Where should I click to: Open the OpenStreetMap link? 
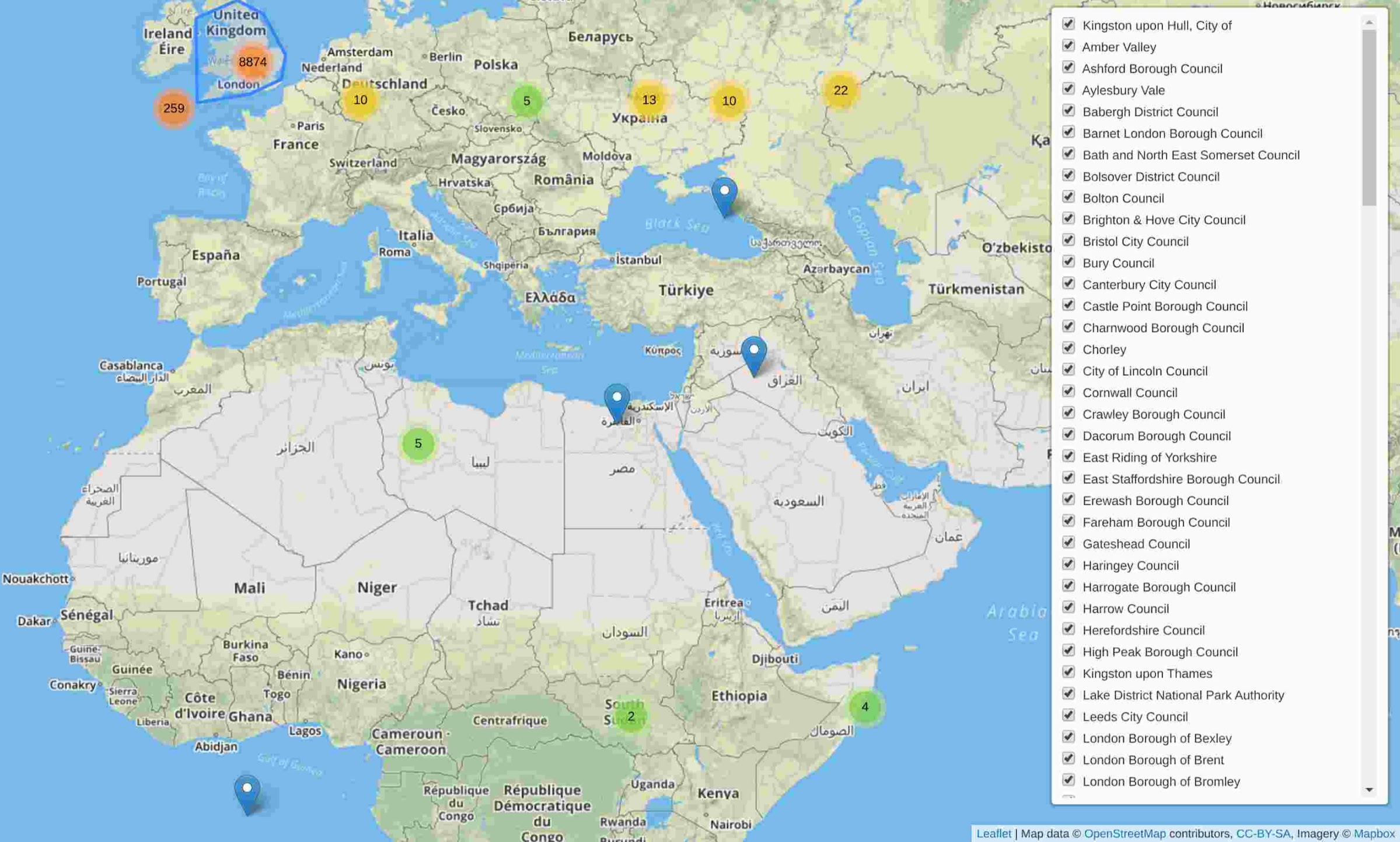pyautogui.click(x=1124, y=834)
